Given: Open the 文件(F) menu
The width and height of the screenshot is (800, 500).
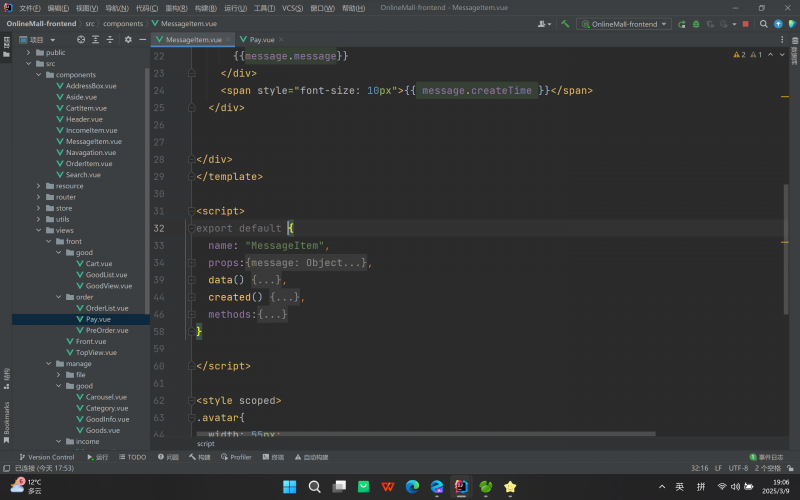Looking at the screenshot, I should pyautogui.click(x=30, y=8).
